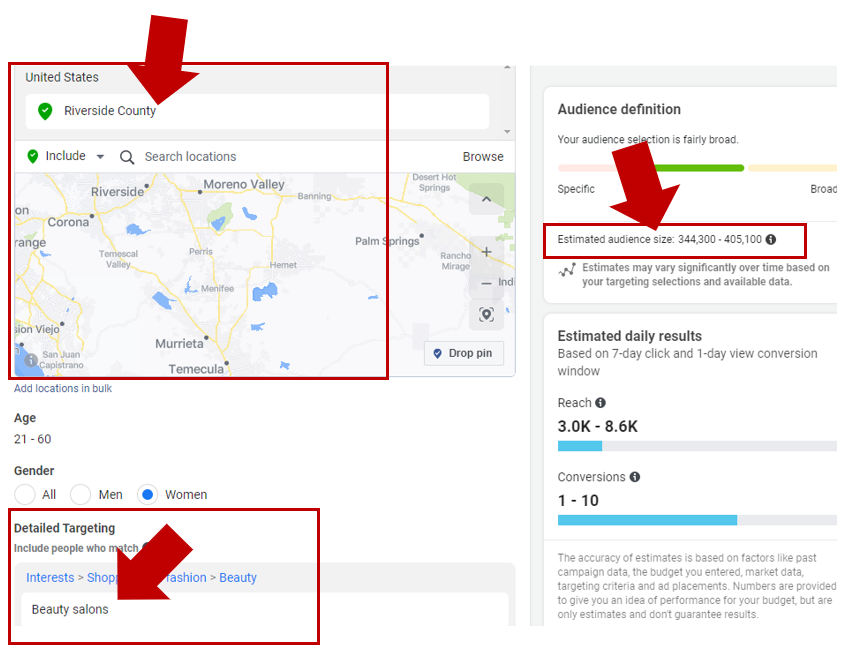The image size is (859, 657).
Task: Click the Estimated daily results heading
Action: 629,336
